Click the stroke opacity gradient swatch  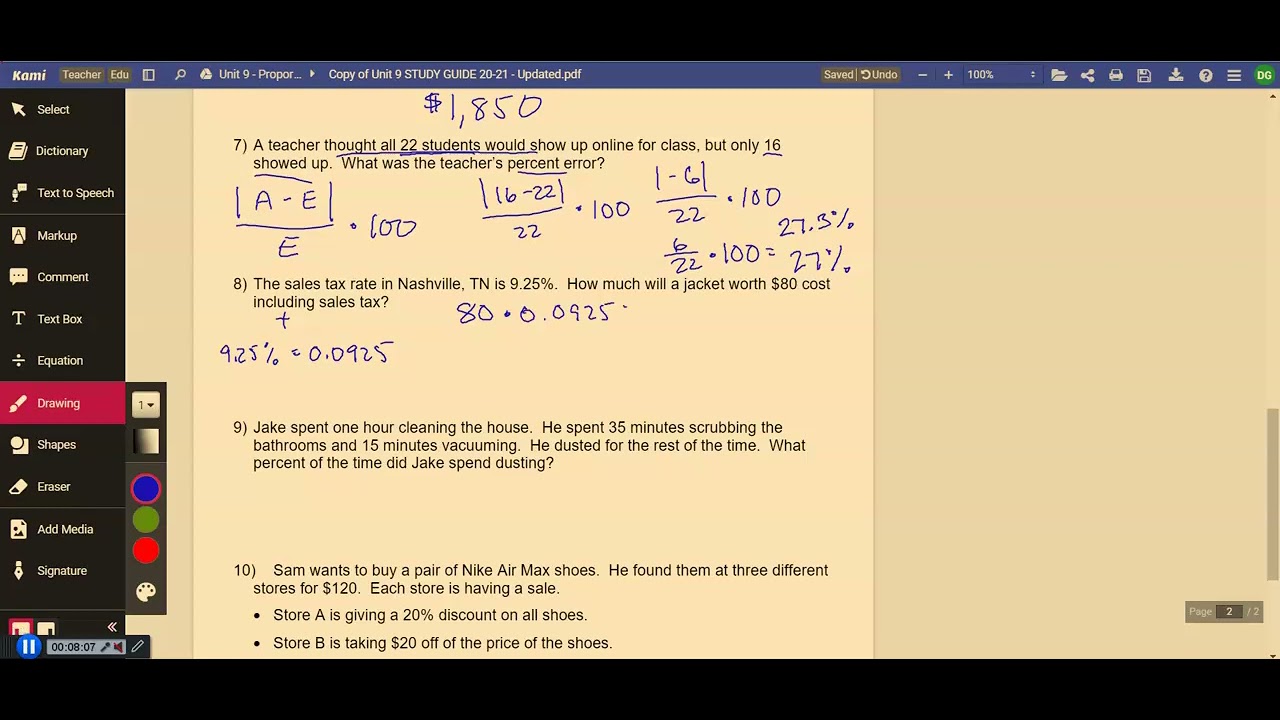(x=146, y=442)
